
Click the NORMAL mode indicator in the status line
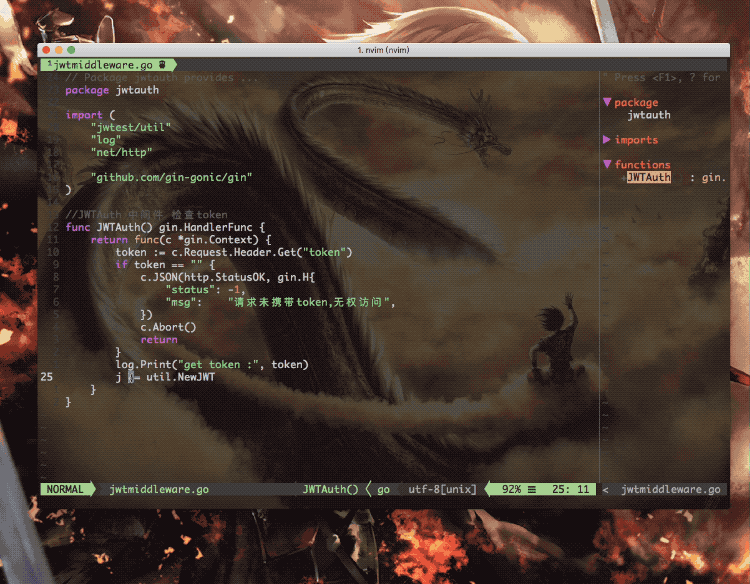coord(65,489)
